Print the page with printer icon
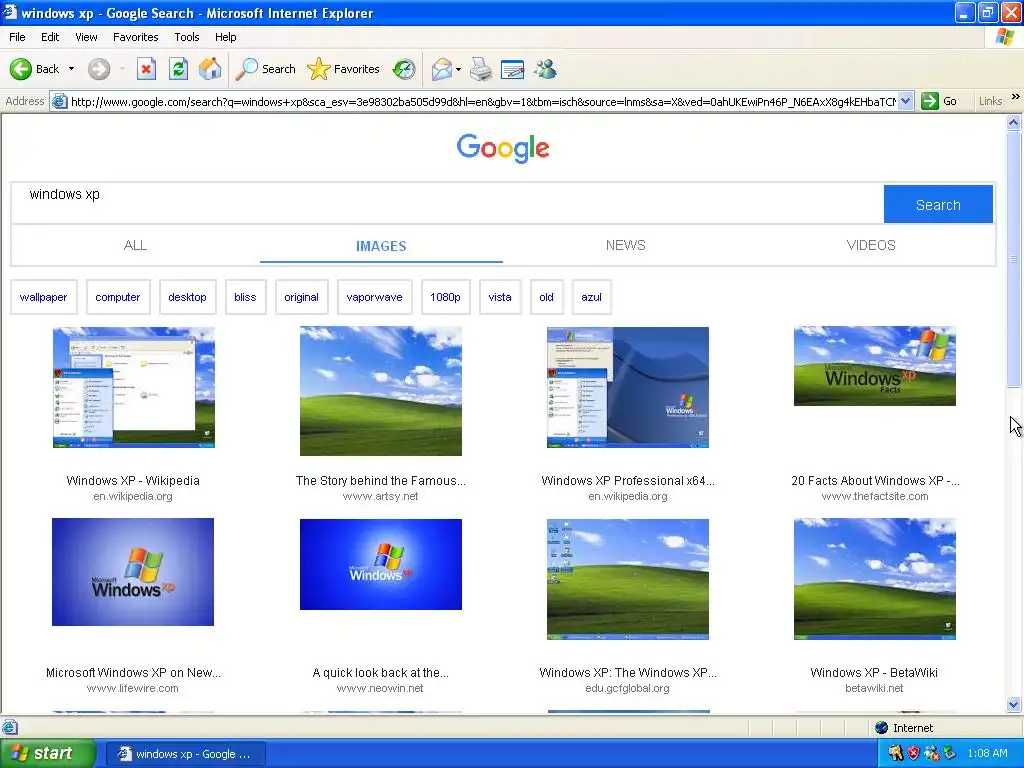Viewport: 1024px width, 768px height. click(481, 69)
